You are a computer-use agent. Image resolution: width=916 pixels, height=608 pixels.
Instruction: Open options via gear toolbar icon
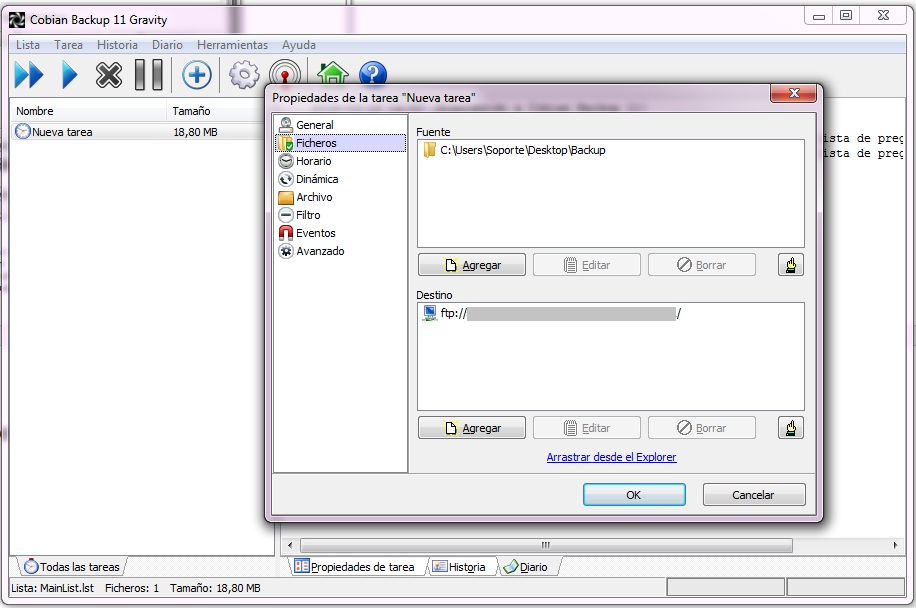244,75
